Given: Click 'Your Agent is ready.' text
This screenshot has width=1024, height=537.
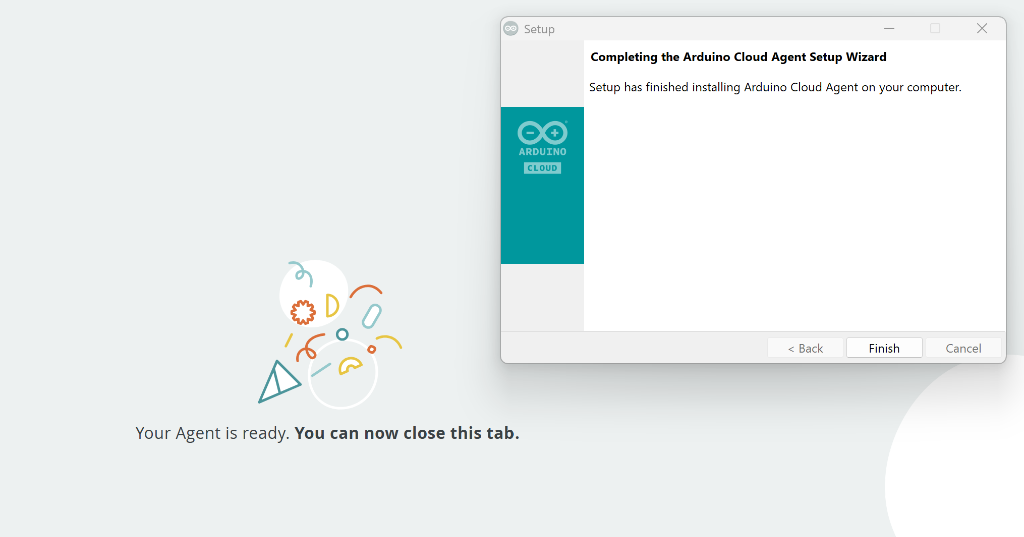Looking at the screenshot, I should [x=212, y=433].
